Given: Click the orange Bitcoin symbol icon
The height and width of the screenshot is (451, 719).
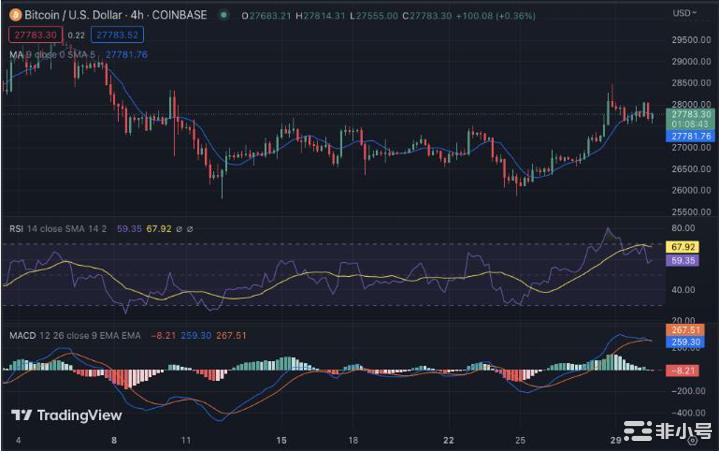Looking at the screenshot, I should click(x=15, y=14).
